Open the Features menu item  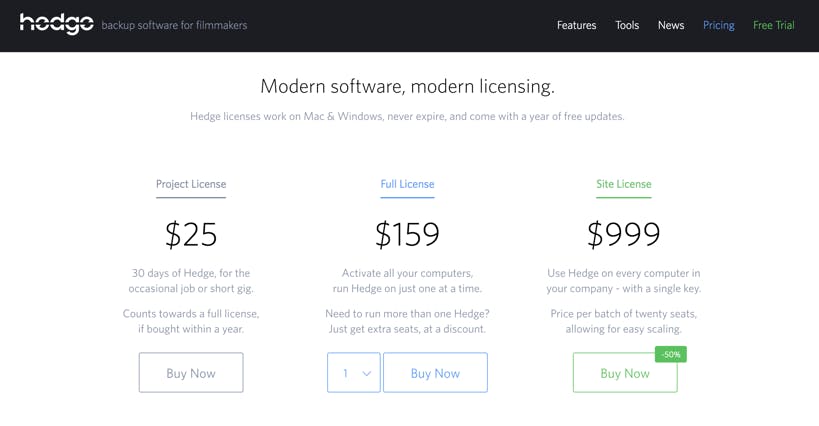[576, 25]
